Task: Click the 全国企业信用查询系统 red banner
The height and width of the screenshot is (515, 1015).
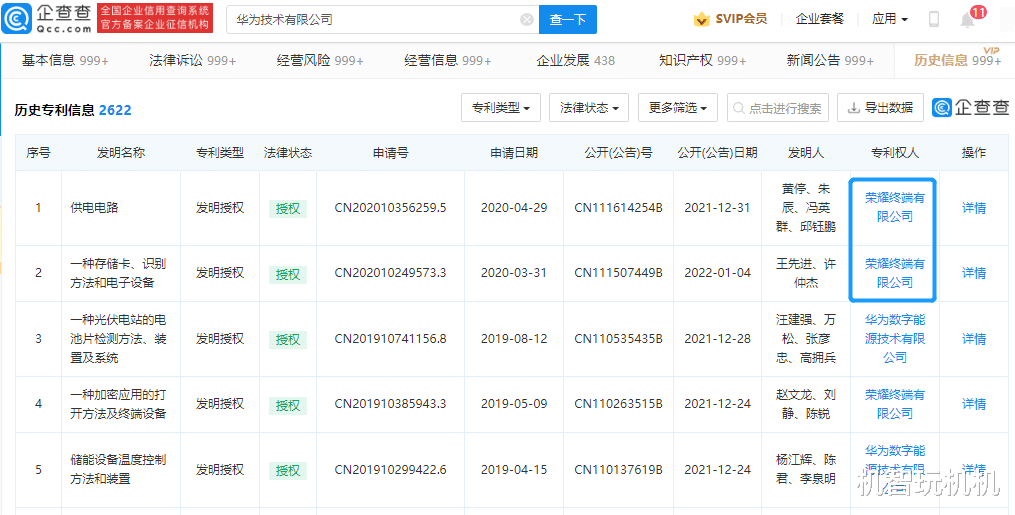Action: point(155,18)
